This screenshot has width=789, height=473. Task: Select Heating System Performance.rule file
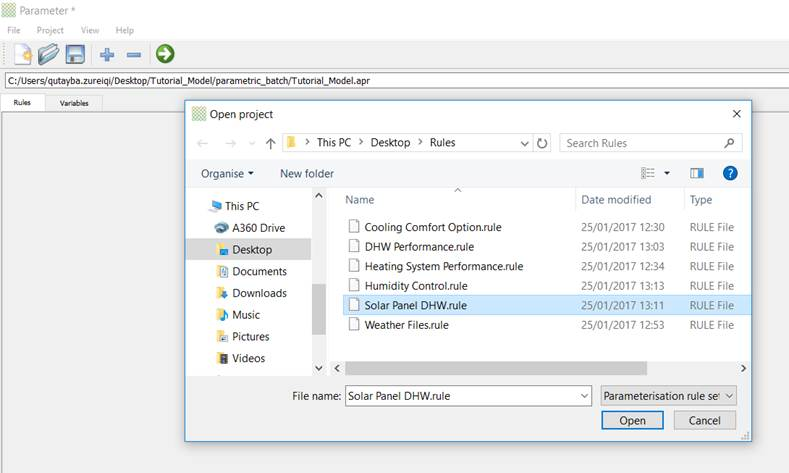(444, 266)
